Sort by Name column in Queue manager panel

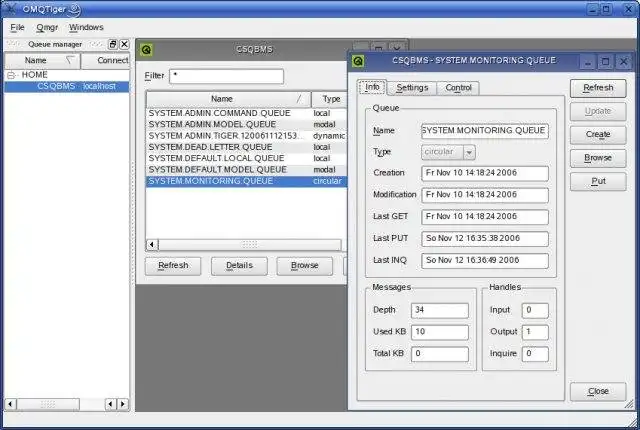pyautogui.click(x=42, y=60)
